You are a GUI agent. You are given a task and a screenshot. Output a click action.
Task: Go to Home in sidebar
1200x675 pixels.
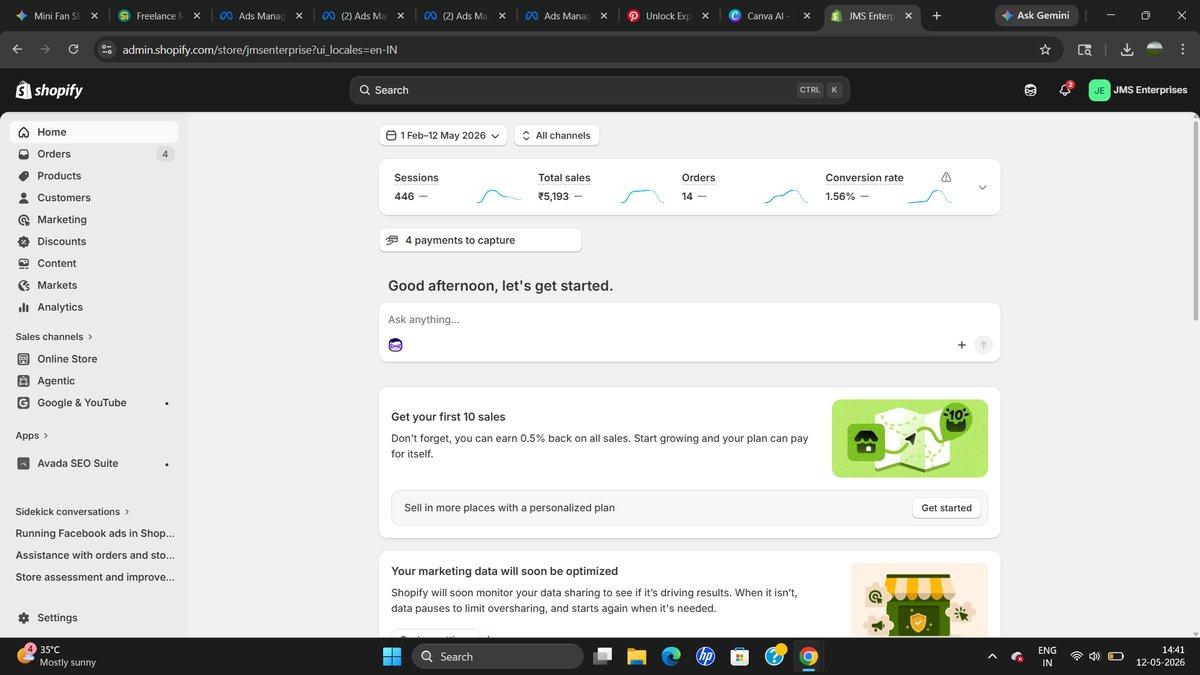pyautogui.click(x=94, y=132)
